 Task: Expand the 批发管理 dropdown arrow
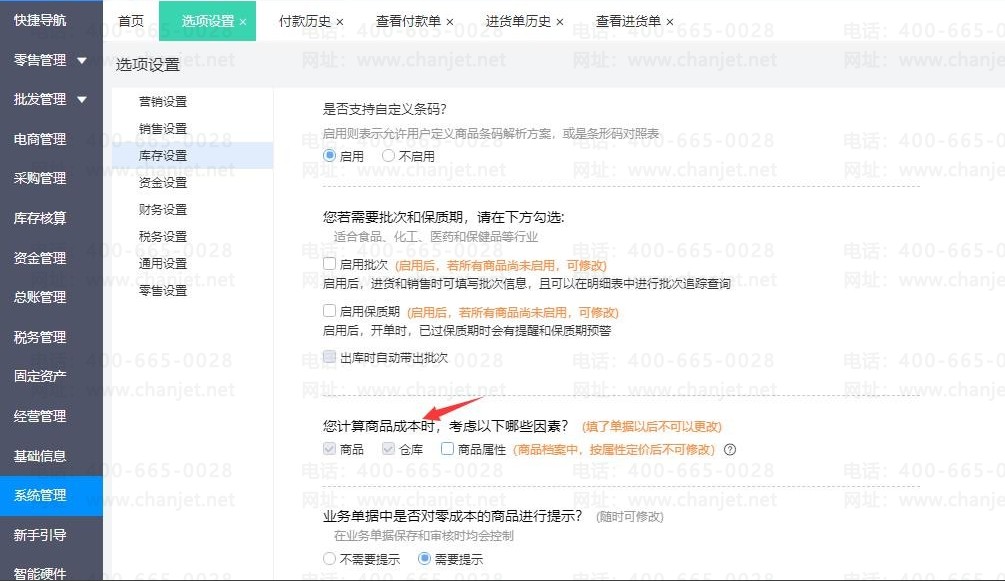tap(82, 99)
